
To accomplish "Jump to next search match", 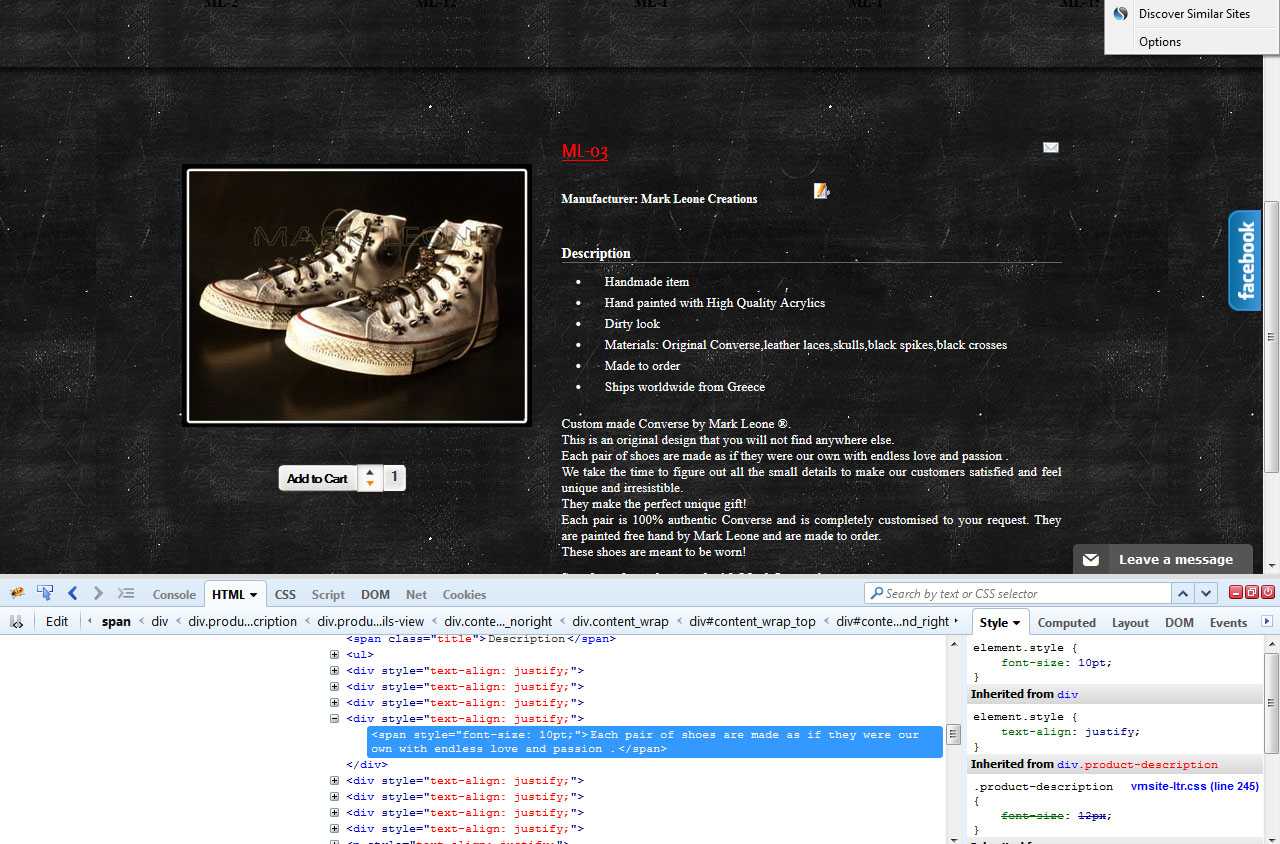I will coord(1207,593).
